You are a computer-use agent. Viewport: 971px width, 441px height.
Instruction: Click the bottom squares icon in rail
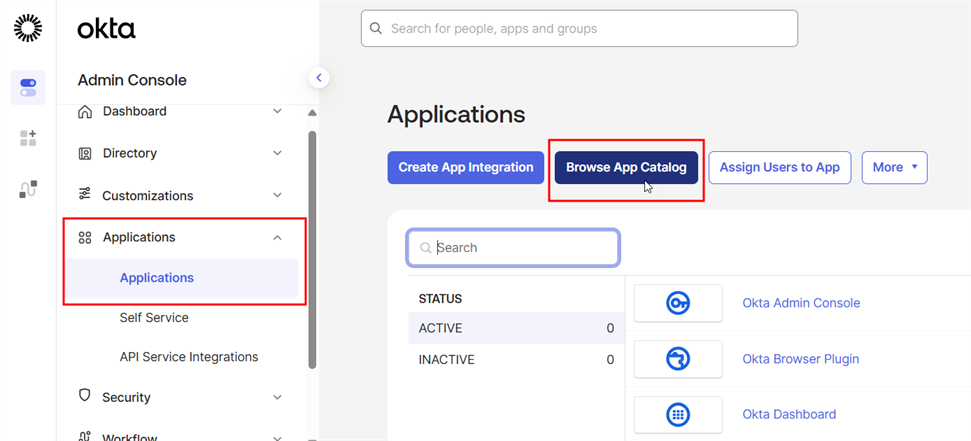click(28, 189)
